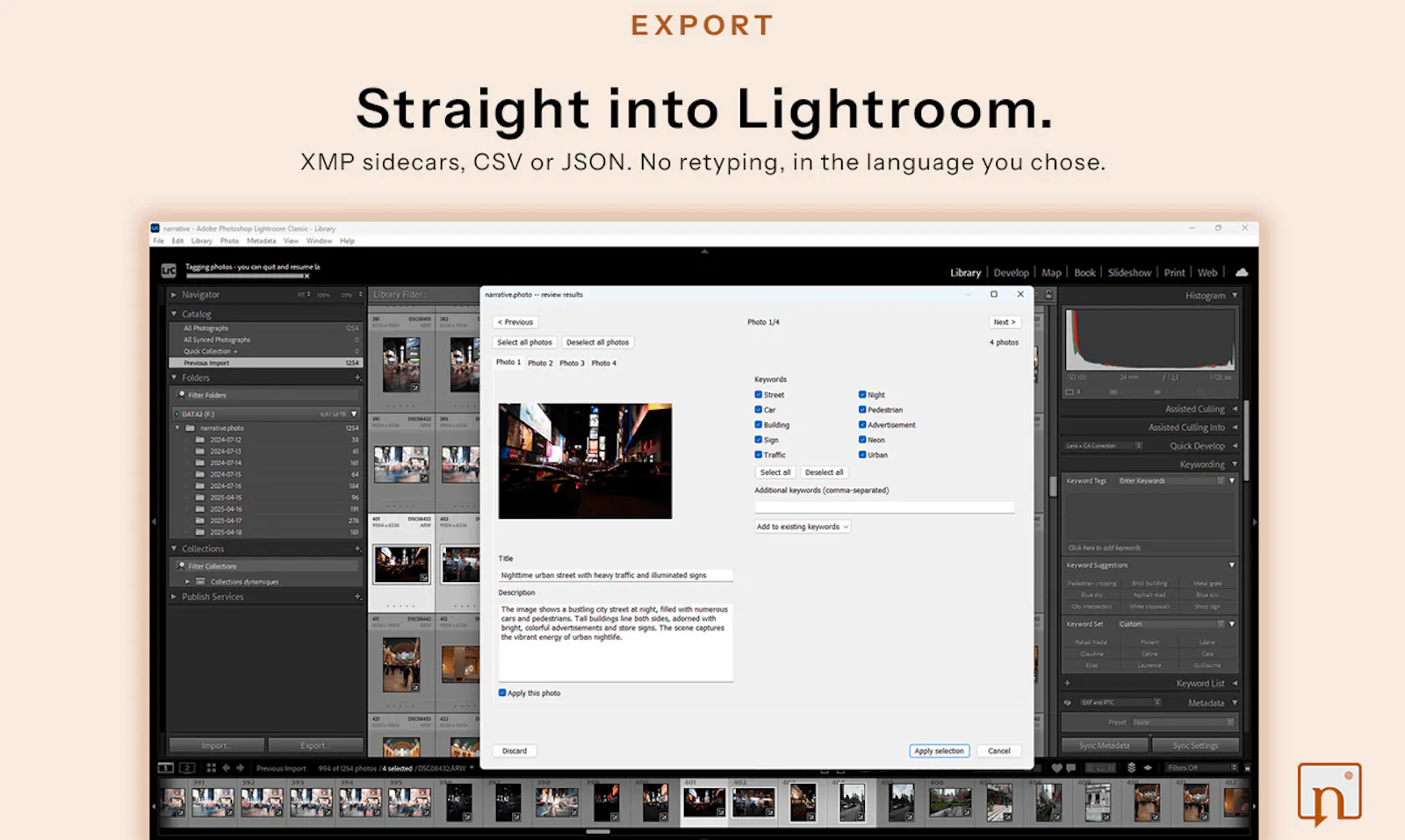The height and width of the screenshot is (840, 1405).
Task: Select second window display icon 2
Action: pos(187,767)
